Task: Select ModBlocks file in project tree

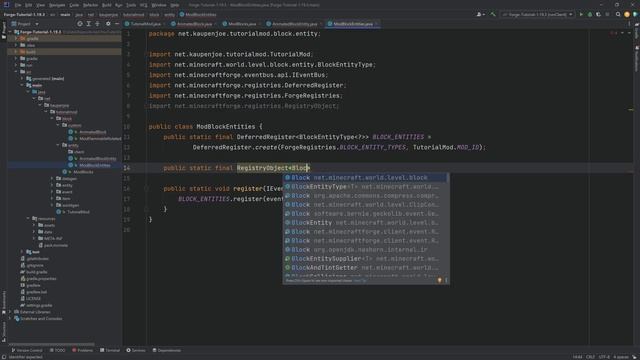Action: click(83, 172)
